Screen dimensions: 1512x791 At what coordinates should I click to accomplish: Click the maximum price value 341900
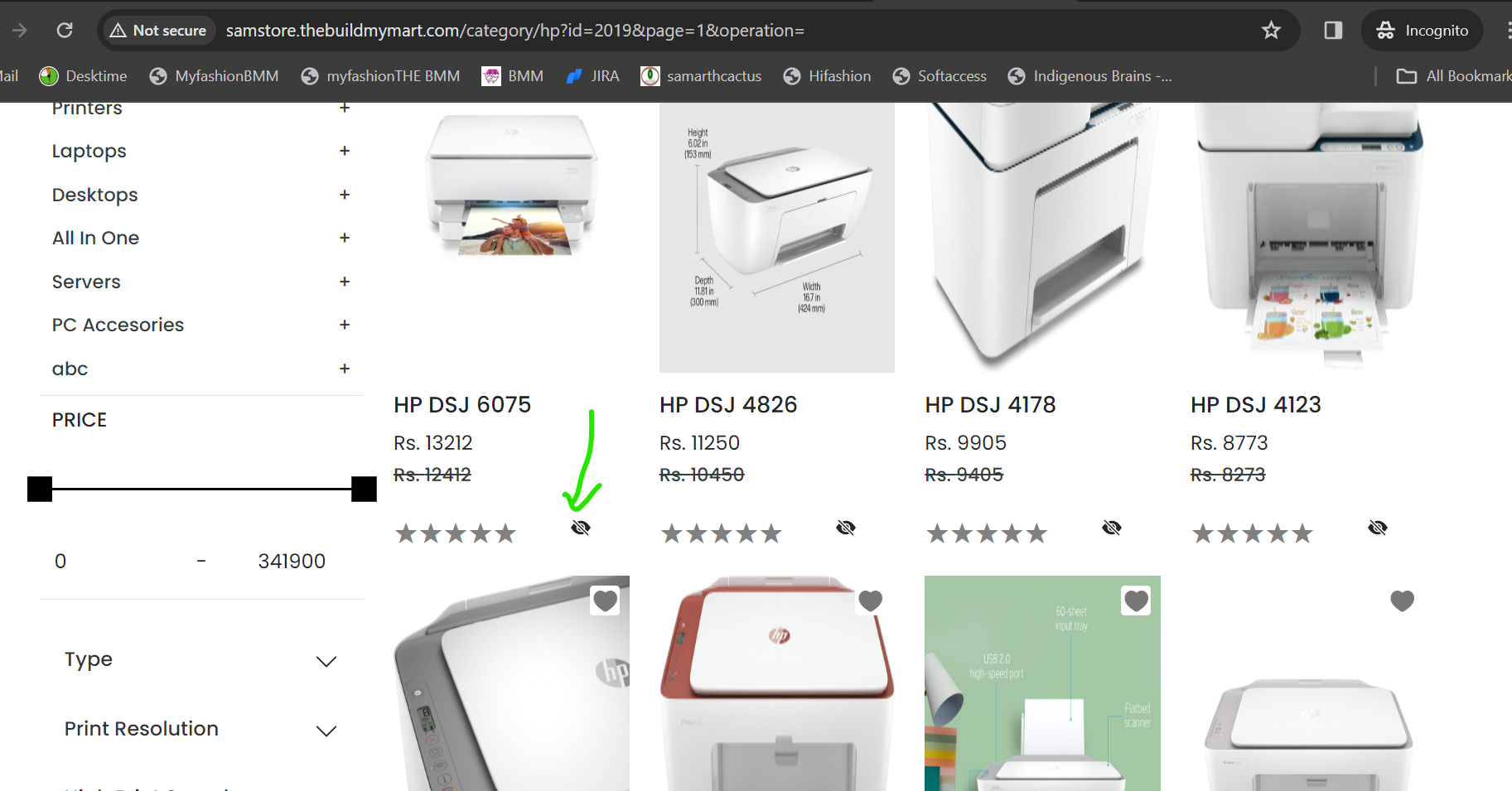point(292,562)
